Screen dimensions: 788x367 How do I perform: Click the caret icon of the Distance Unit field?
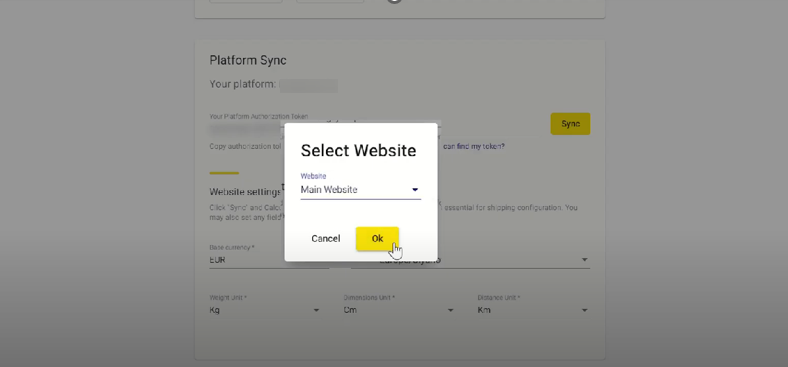(584, 310)
